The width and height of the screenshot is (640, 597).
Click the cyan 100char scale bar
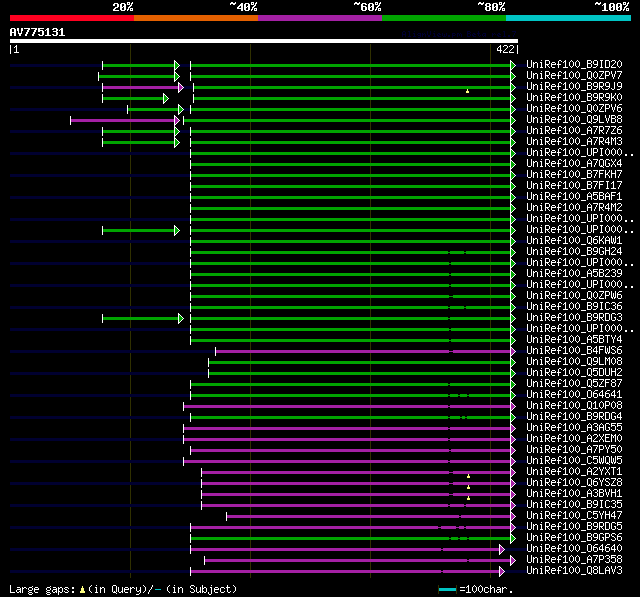point(447,589)
